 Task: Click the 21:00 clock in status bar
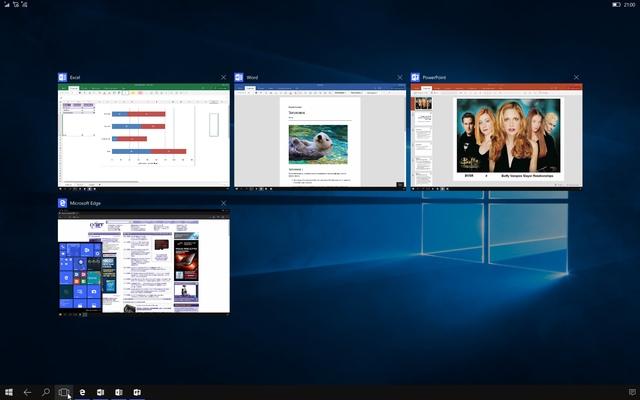[x=629, y=4]
